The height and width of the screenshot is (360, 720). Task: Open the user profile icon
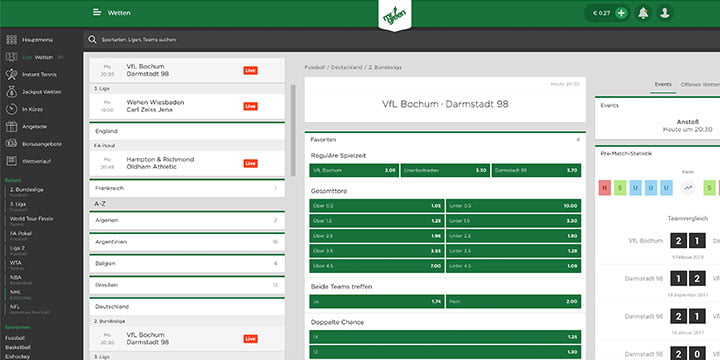[x=664, y=13]
